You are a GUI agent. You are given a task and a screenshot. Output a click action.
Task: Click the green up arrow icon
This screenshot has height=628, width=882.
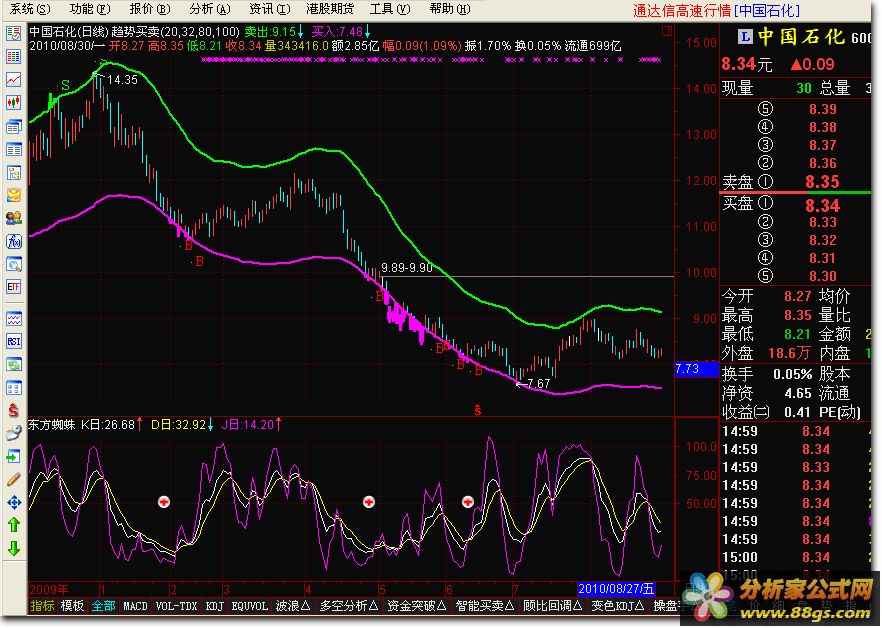click(x=14, y=525)
